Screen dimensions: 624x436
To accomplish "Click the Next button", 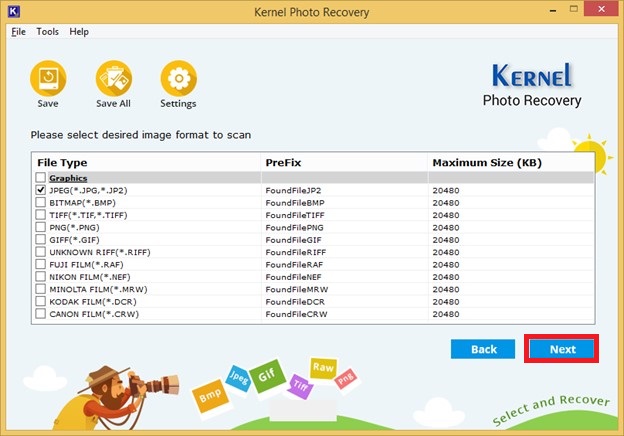I will 562,349.
